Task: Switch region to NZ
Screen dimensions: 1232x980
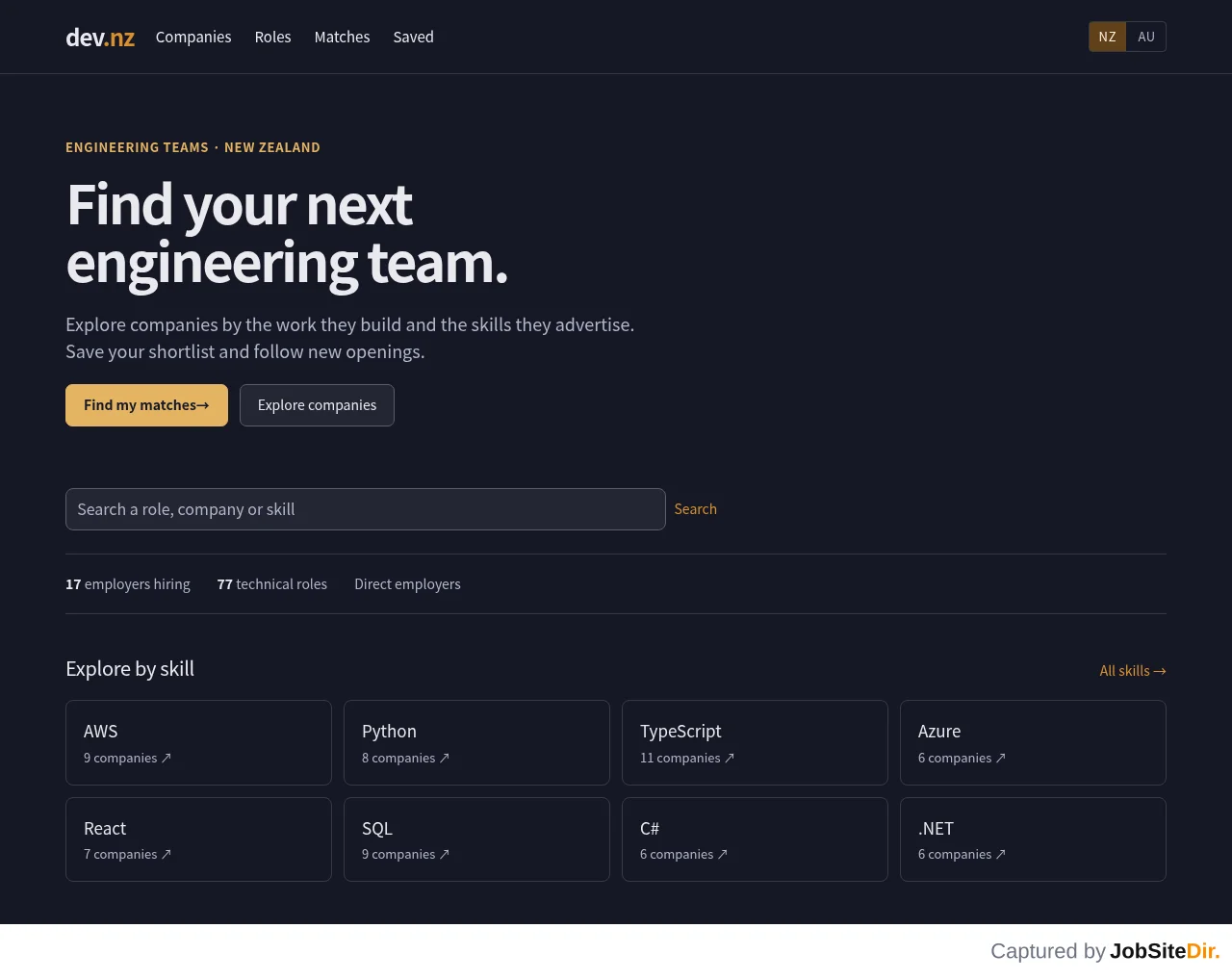Action: [1108, 37]
